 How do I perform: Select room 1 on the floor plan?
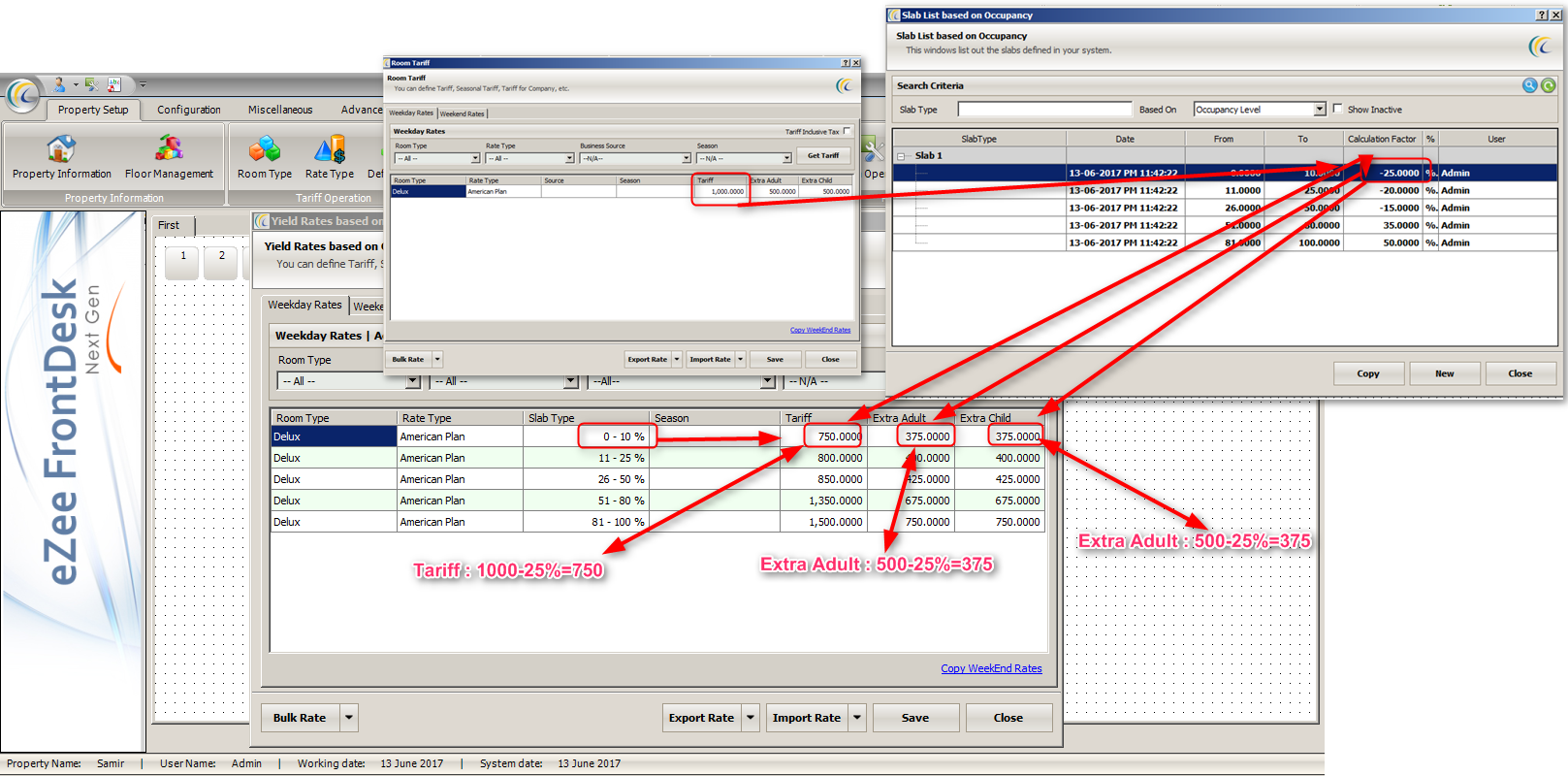[x=182, y=262]
